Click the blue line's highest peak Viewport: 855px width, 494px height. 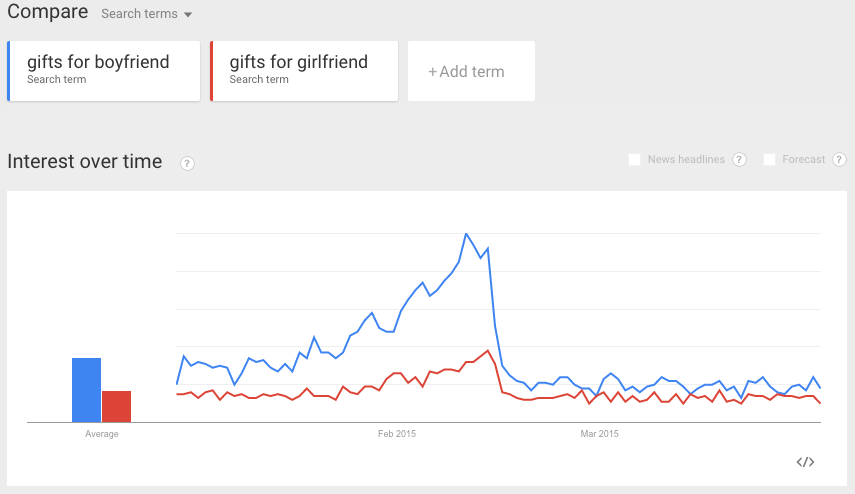(x=466, y=234)
